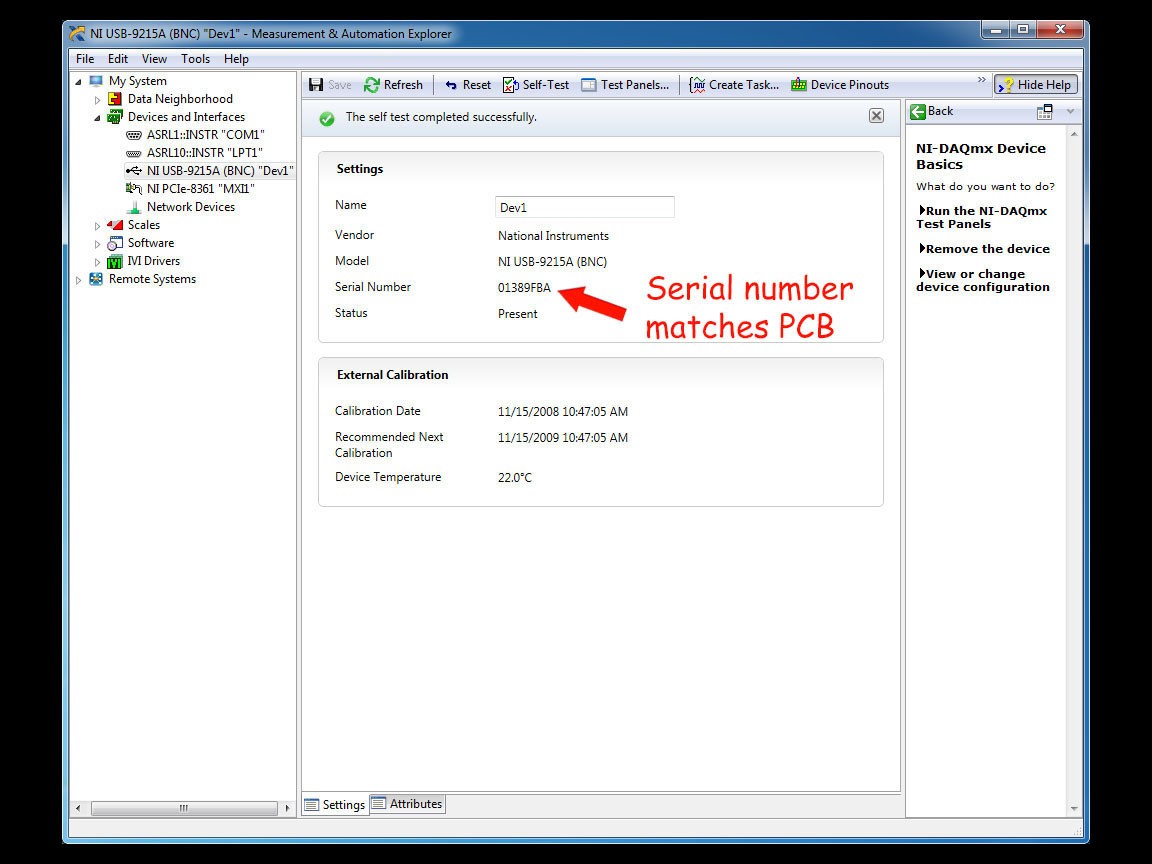Image resolution: width=1152 pixels, height=864 pixels.
Task: Click the IVI Drivers icon
Action: [x=115, y=262]
